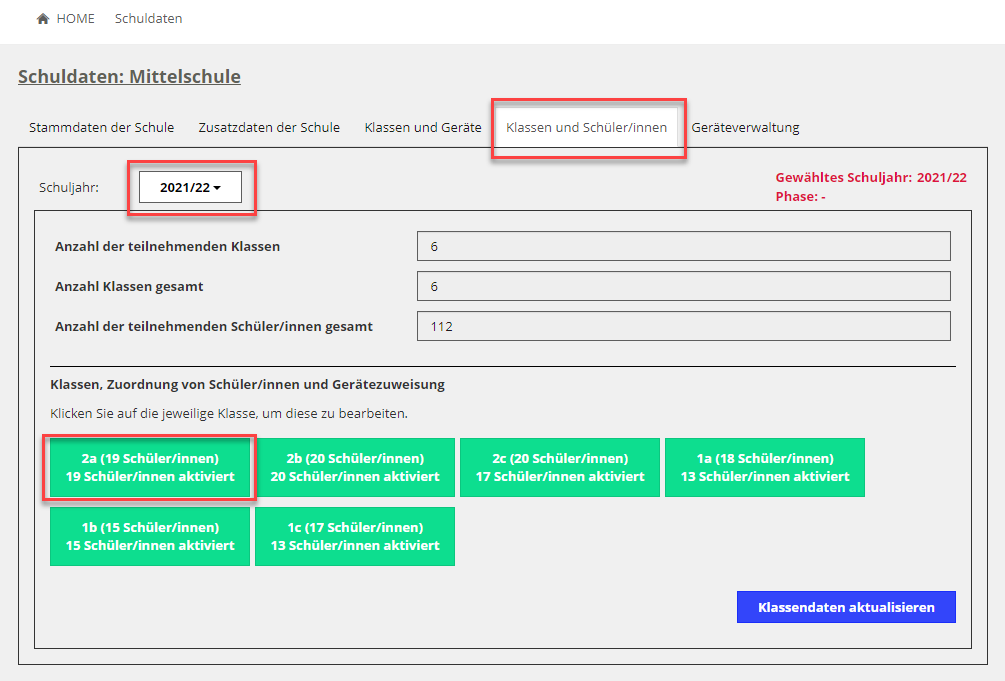Open the HOME breadcrumb text link
Viewport: 1005px width, 681px height.
tap(75, 19)
